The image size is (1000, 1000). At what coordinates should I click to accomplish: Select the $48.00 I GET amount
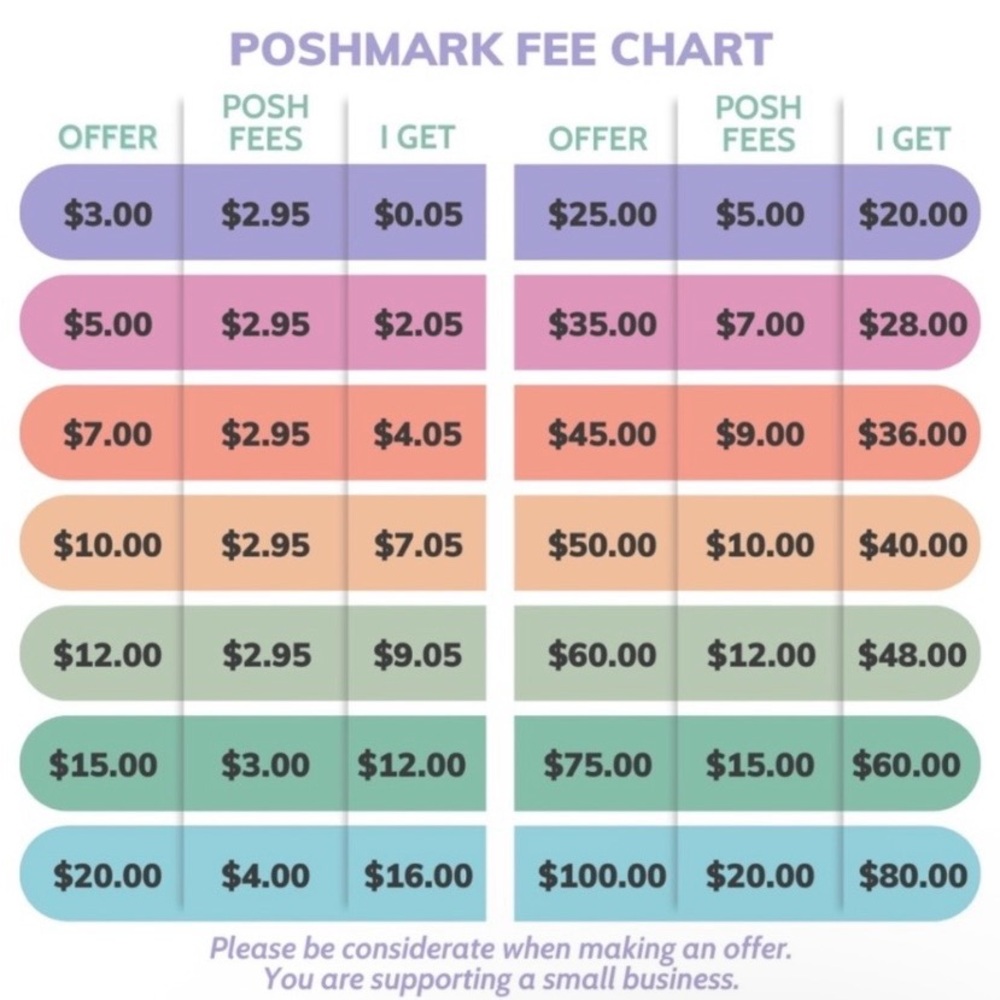click(x=913, y=655)
